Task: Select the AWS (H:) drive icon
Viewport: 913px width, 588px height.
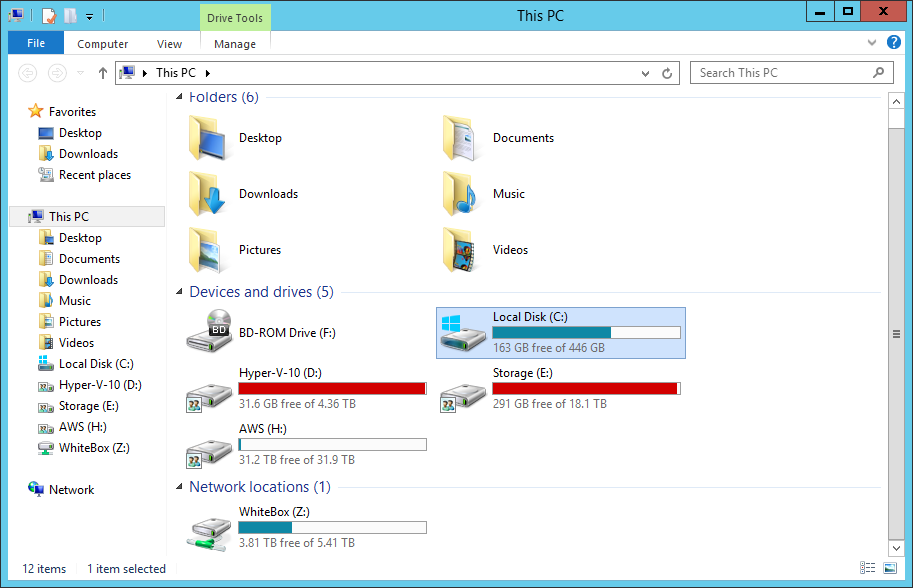Action: point(209,453)
